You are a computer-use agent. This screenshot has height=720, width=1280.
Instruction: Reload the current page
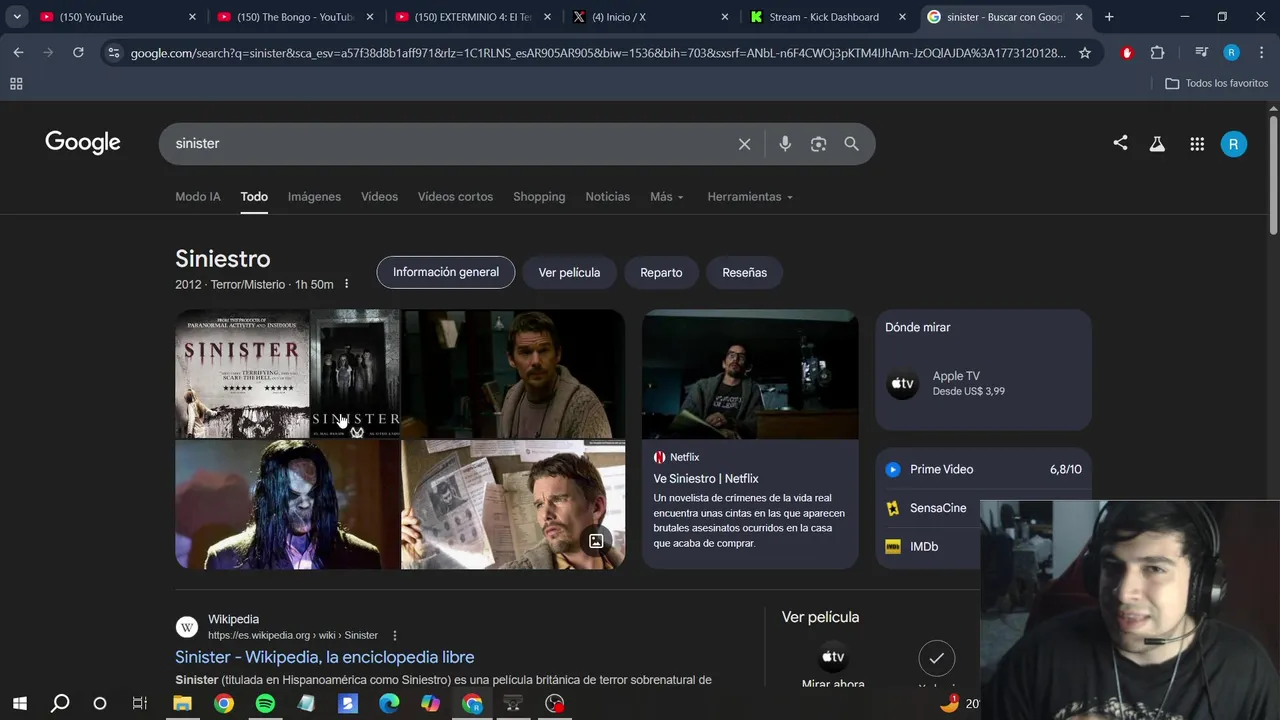tap(78, 52)
